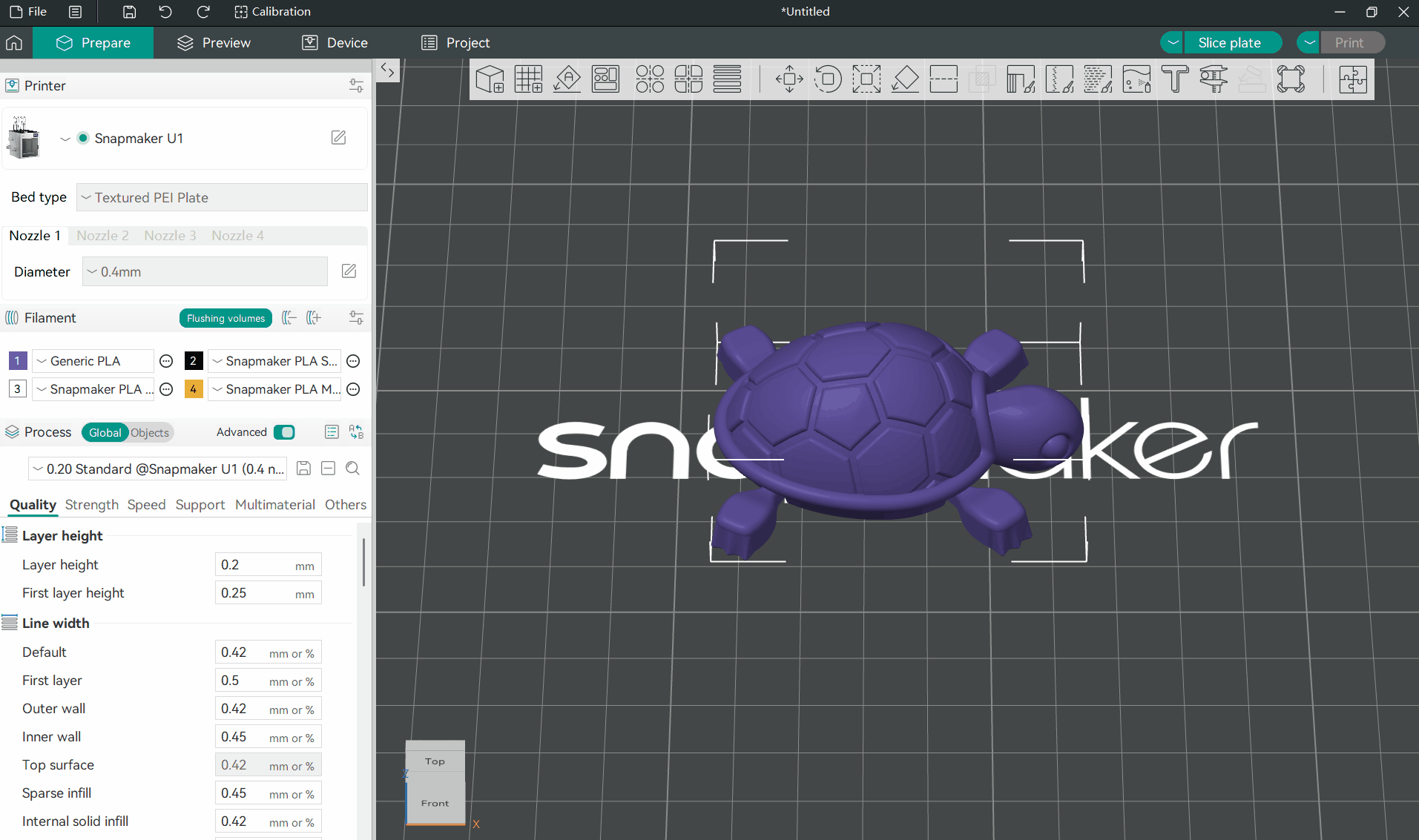Open the Auto Orient tool

[567, 79]
